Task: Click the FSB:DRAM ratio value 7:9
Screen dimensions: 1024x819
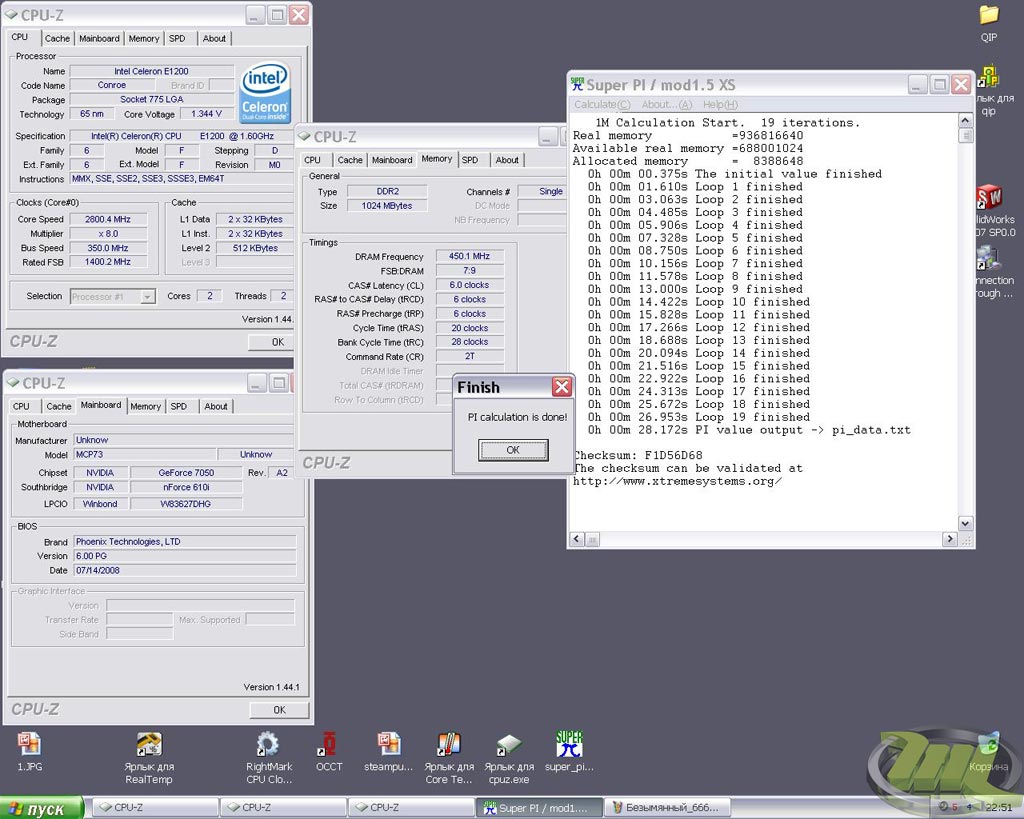Action: click(x=470, y=270)
